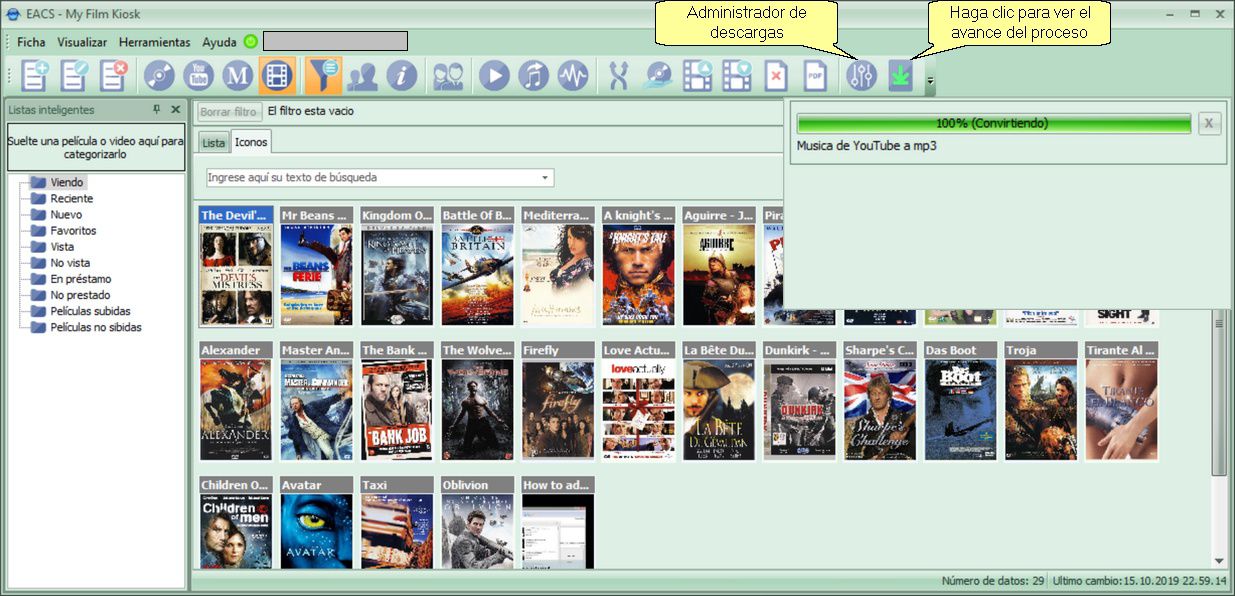Click the add new record icon

[x=36, y=76]
